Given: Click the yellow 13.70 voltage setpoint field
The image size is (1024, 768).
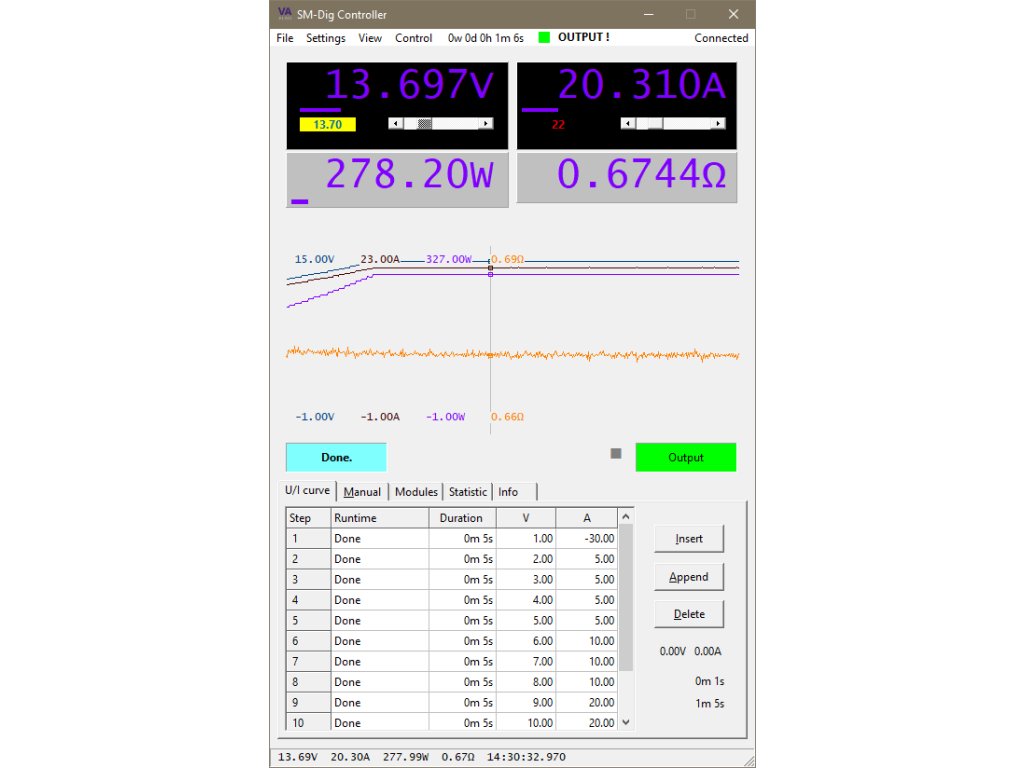Looking at the screenshot, I should coord(328,125).
